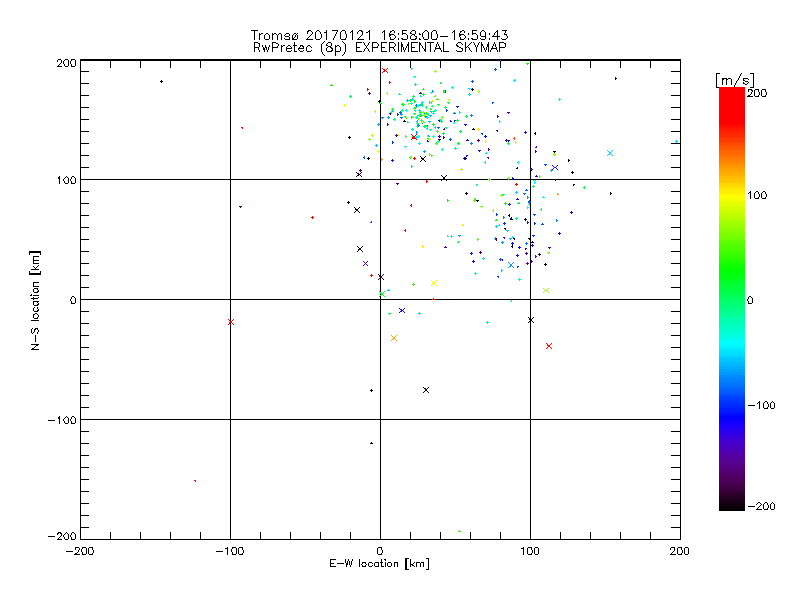The image size is (800, 600).
Task: Click E-W axis tick label '200'
Action: [x=680, y=551]
